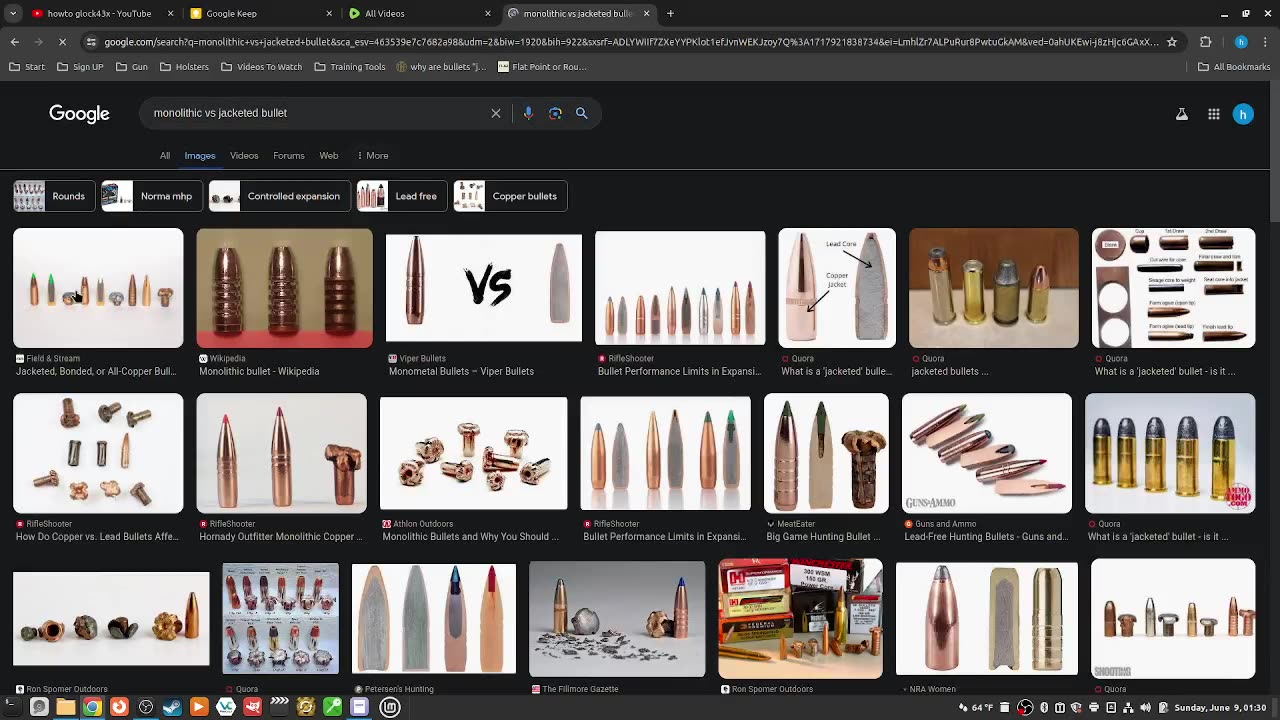Clear the search box with the X icon
This screenshot has width=1280, height=720.
point(495,113)
